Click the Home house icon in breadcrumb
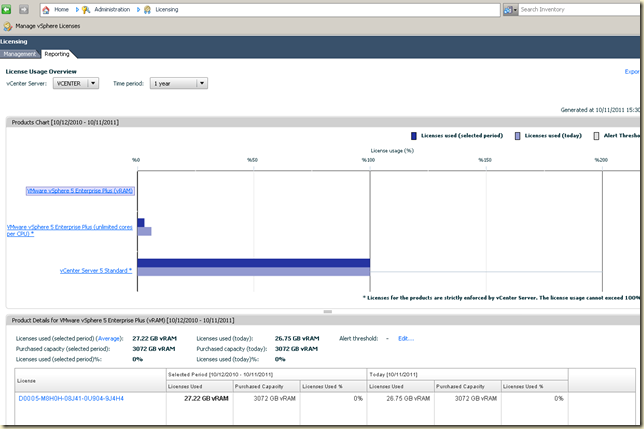The width and height of the screenshot is (644, 429). click(x=46, y=9)
